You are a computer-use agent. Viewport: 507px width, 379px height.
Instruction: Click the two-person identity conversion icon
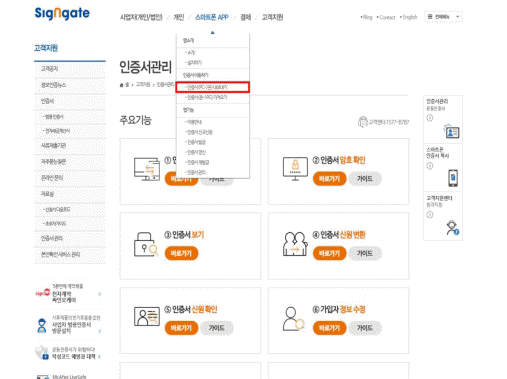[x=295, y=244]
